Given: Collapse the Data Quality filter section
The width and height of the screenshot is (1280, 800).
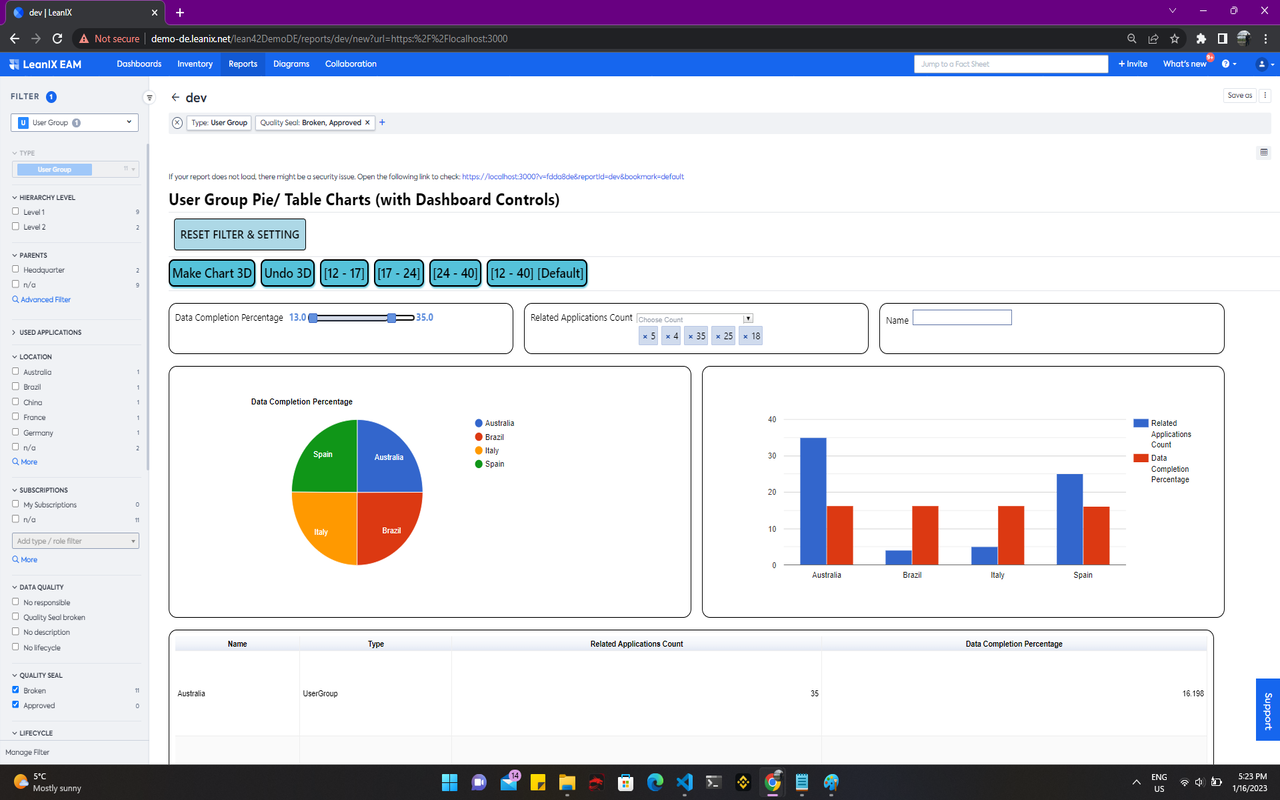Looking at the screenshot, I should pos(37,587).
